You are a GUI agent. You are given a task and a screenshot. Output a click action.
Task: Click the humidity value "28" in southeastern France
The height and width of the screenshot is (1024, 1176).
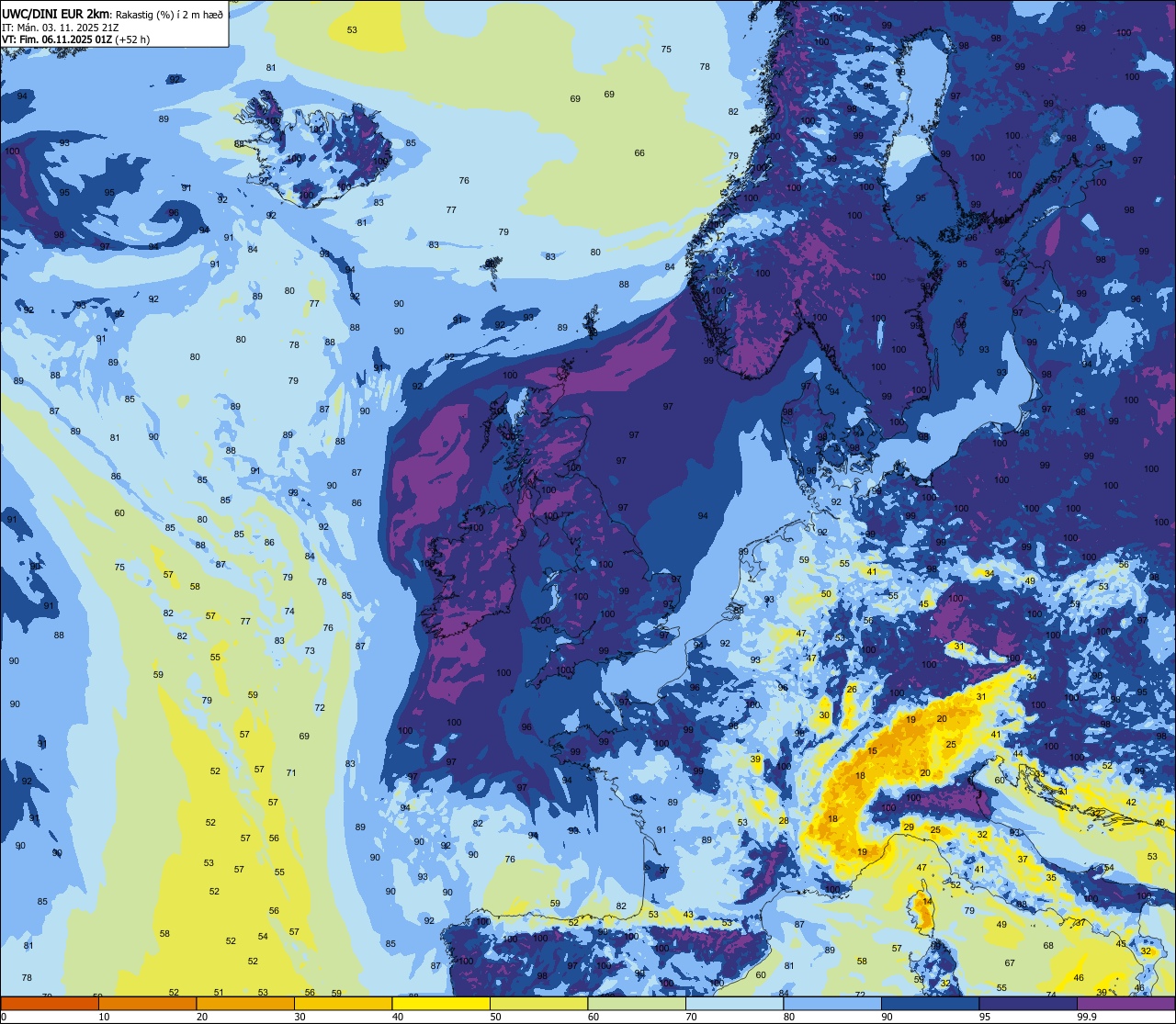(x=784, y=821)
